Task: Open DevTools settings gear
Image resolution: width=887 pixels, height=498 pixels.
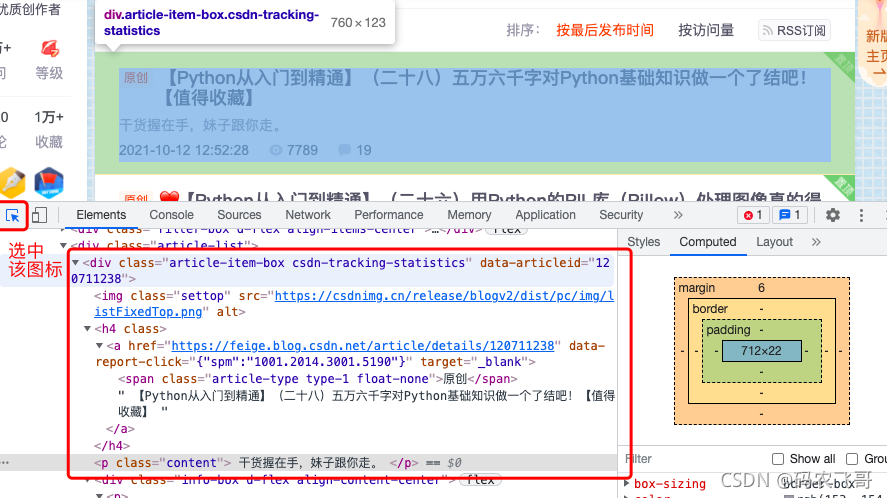Action: [x=833, y=215]
